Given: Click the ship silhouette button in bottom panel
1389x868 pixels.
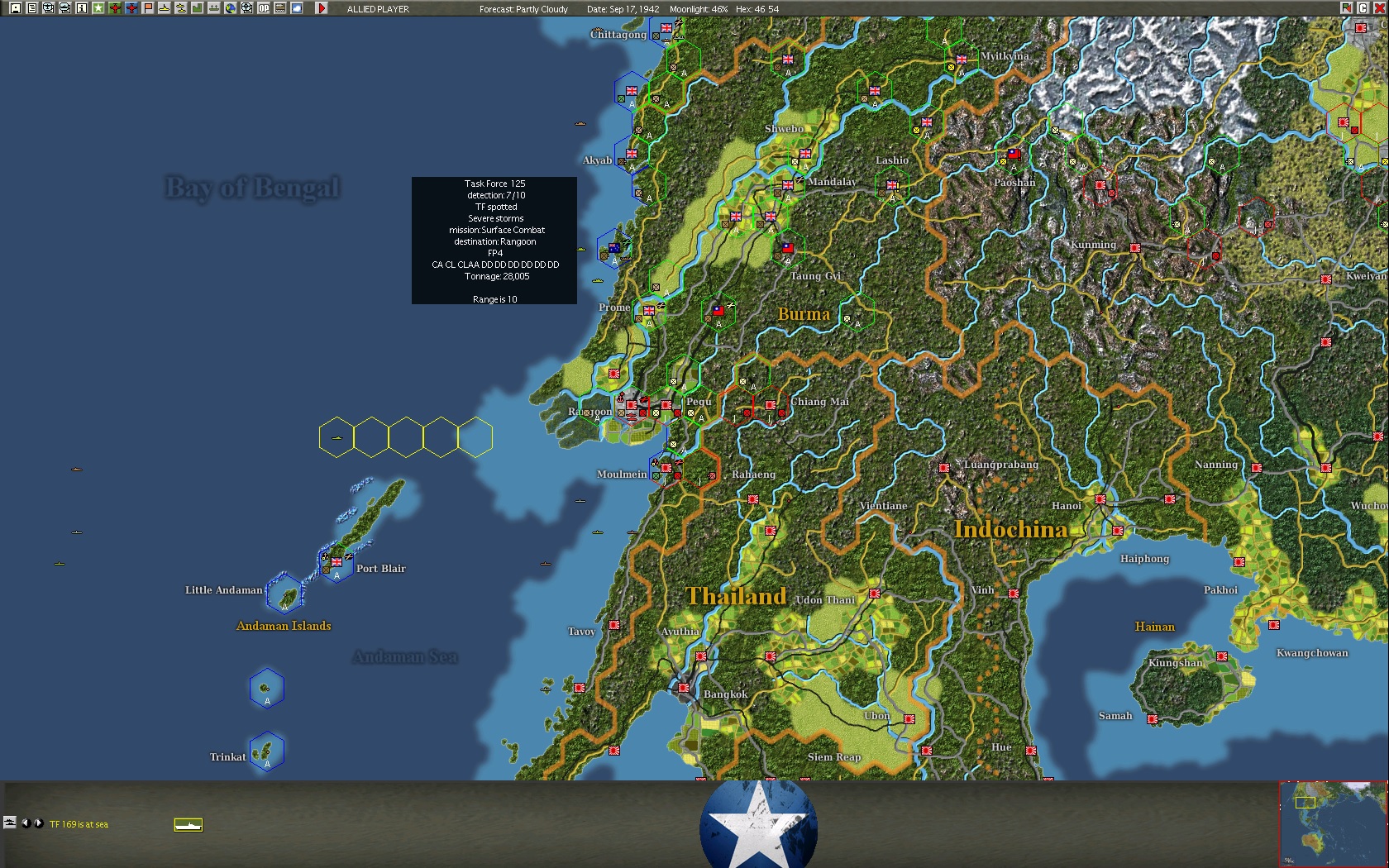Looking at the screenshot, I should pos(10,823).
